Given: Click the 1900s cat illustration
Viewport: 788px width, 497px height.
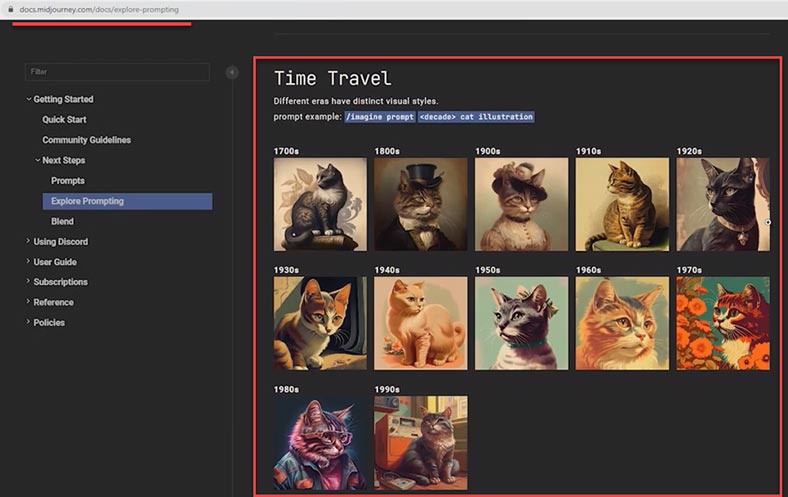Looking at the screenshot, I should pyautogui.click(x=522, y=205).
